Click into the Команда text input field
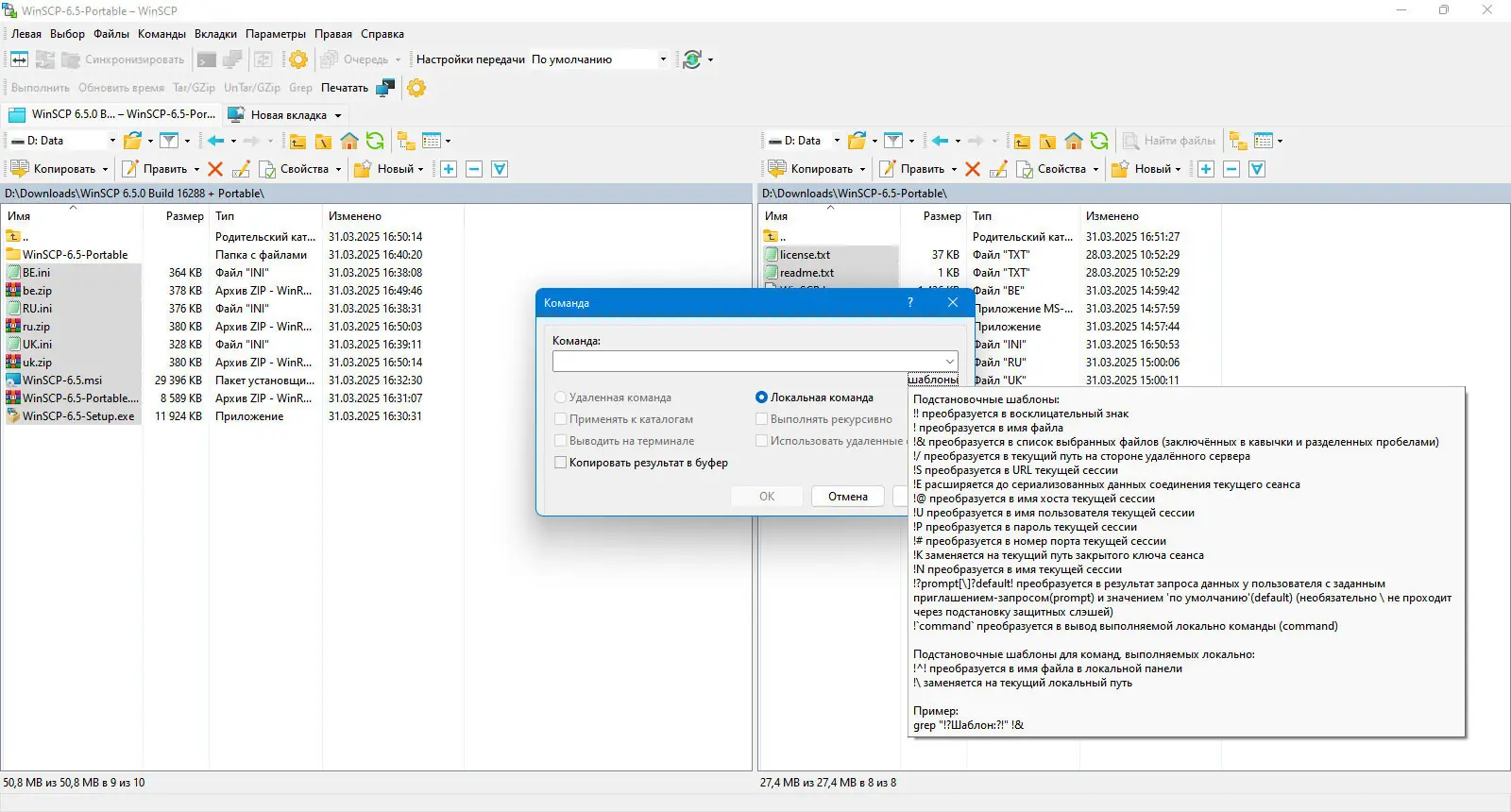Image resolution: width=1511 pixels, height=812 pixels. tap(747, 362)
